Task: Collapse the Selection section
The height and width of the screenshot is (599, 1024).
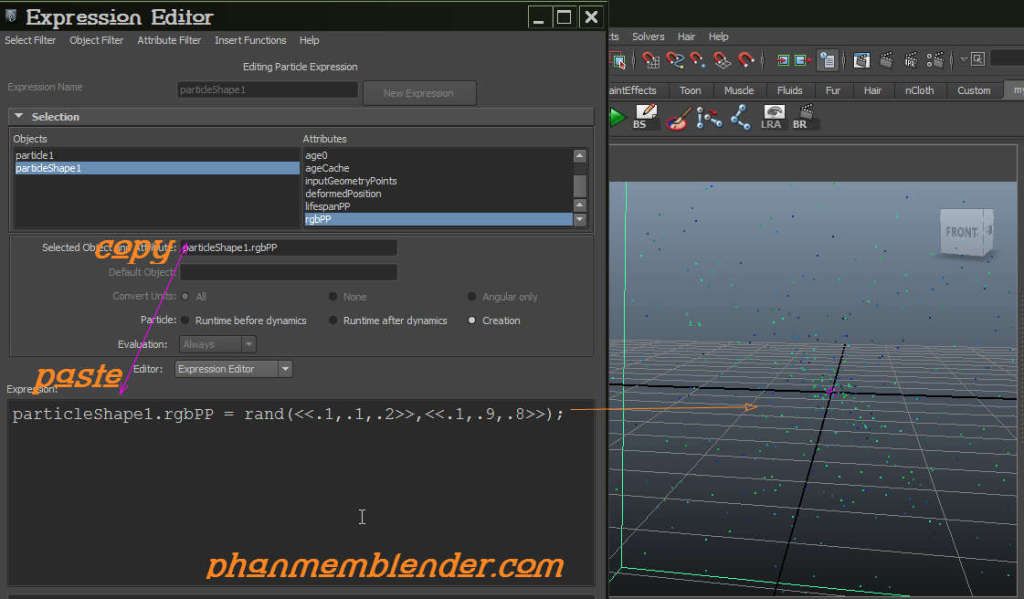Action: point(18,115)
